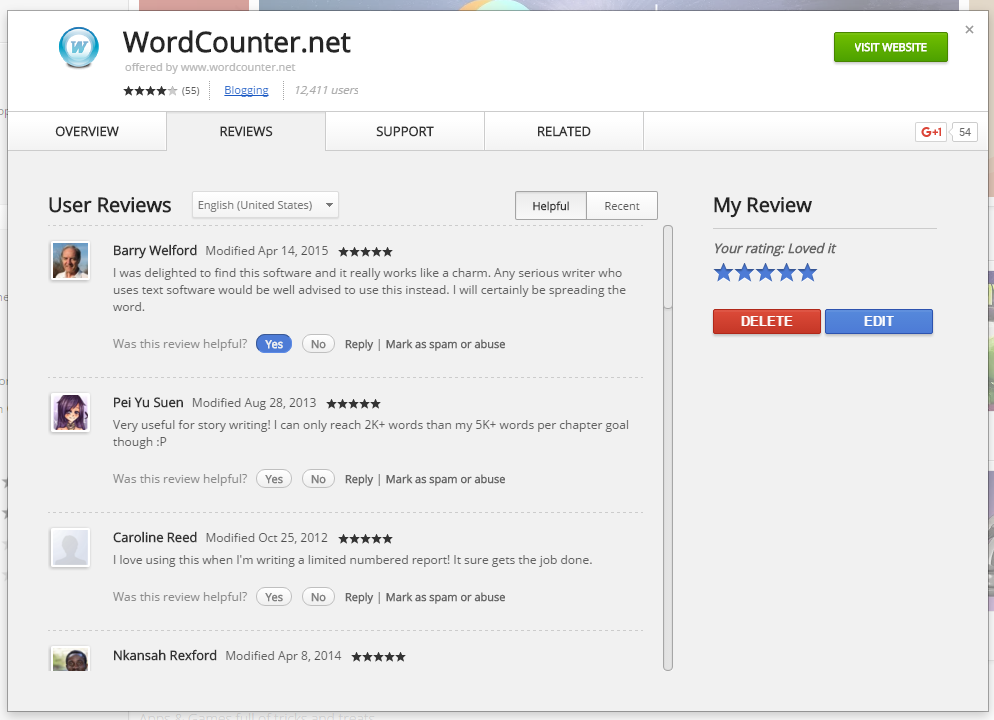Reply to Caroline Reed's review
Image resolution: width=994 pixels, height=720 pixels.
click(x=359, y=597)
